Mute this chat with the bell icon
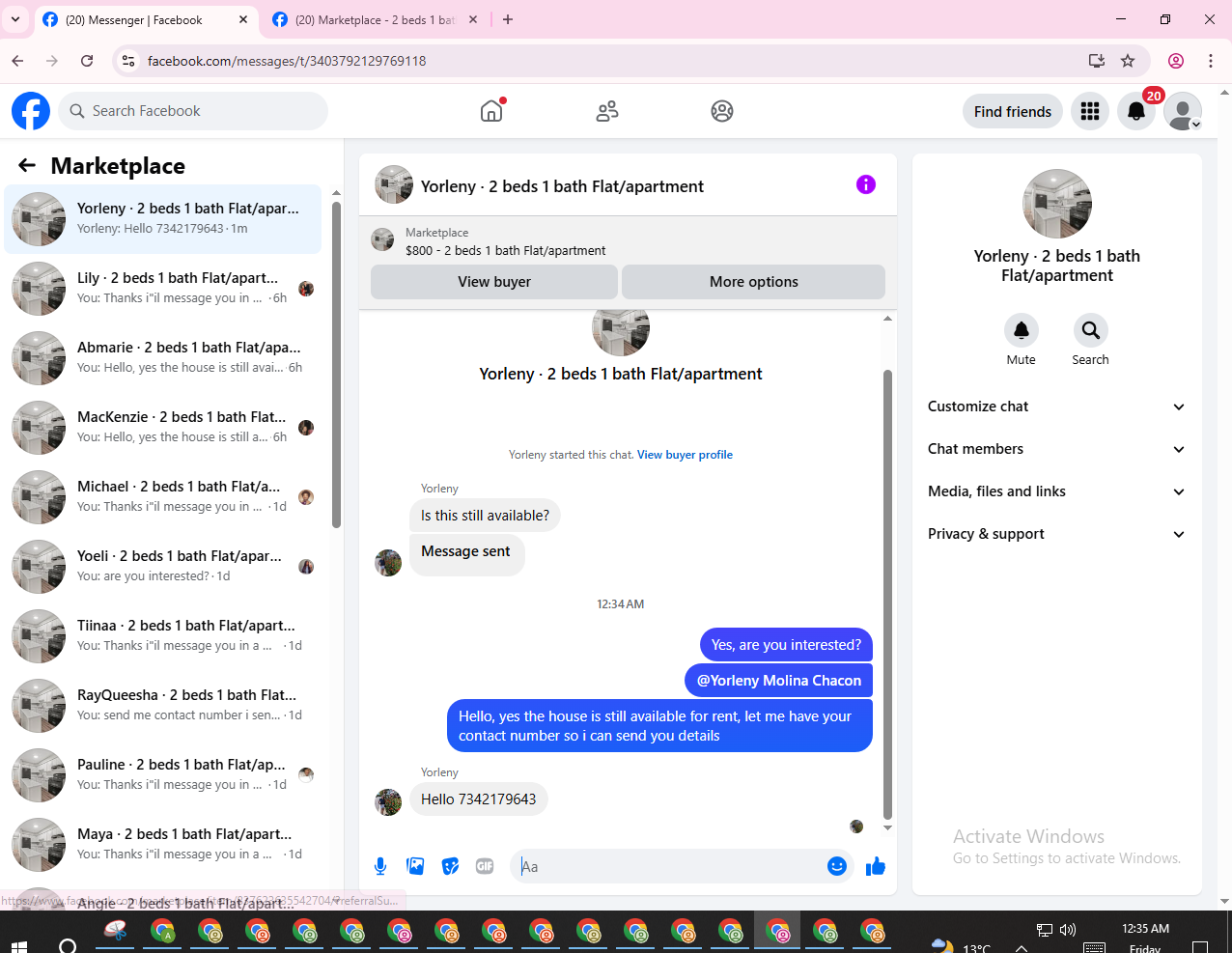The image size is (1232, 953). tap(1022, 330)
